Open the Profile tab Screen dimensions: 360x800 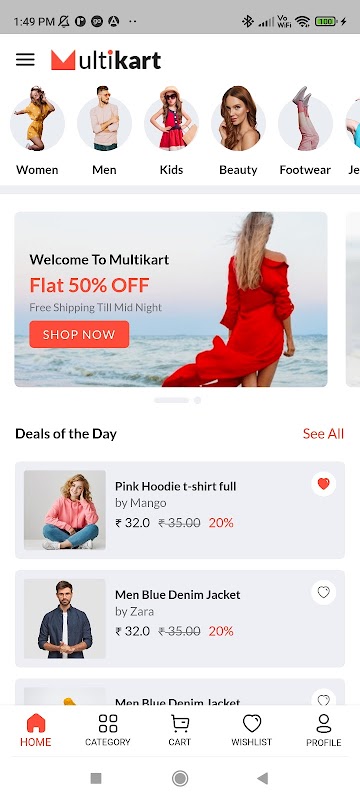point(323,730)
